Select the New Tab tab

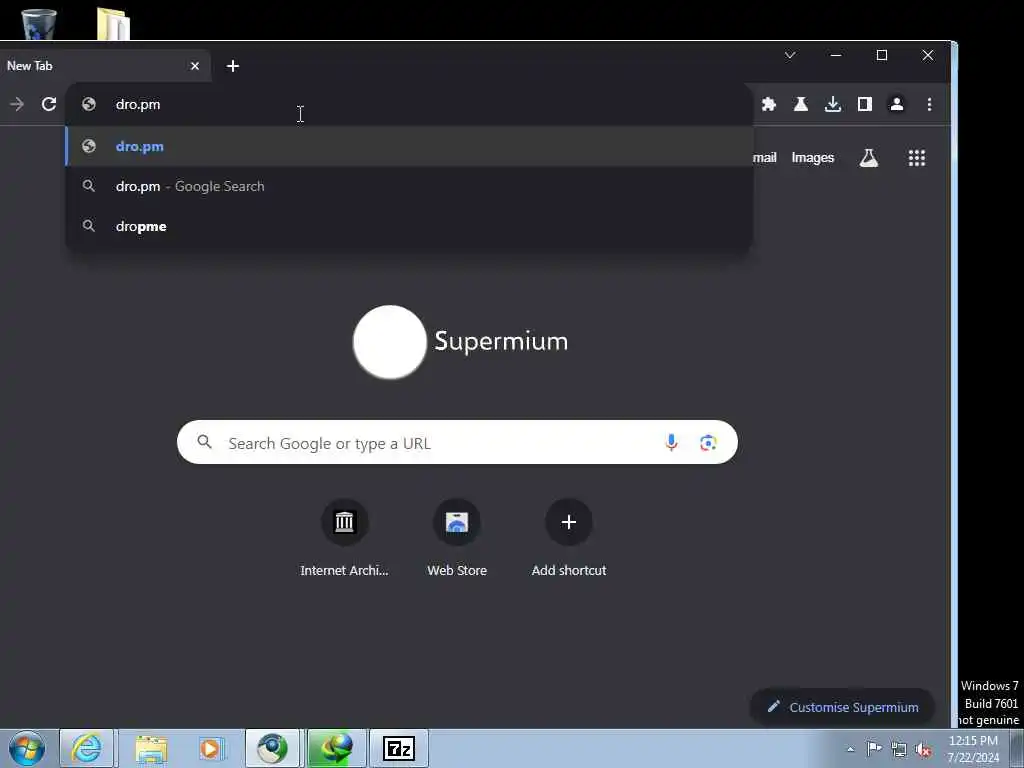click(104, 66)
